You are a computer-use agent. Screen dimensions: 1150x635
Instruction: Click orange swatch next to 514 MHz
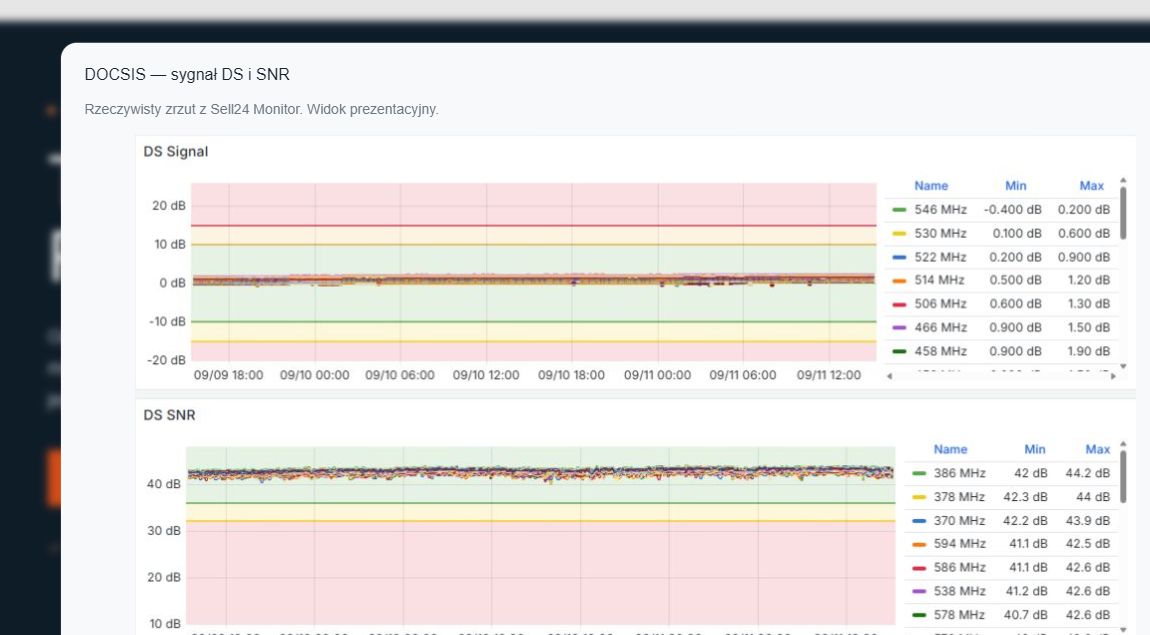[x=899, y=280]
